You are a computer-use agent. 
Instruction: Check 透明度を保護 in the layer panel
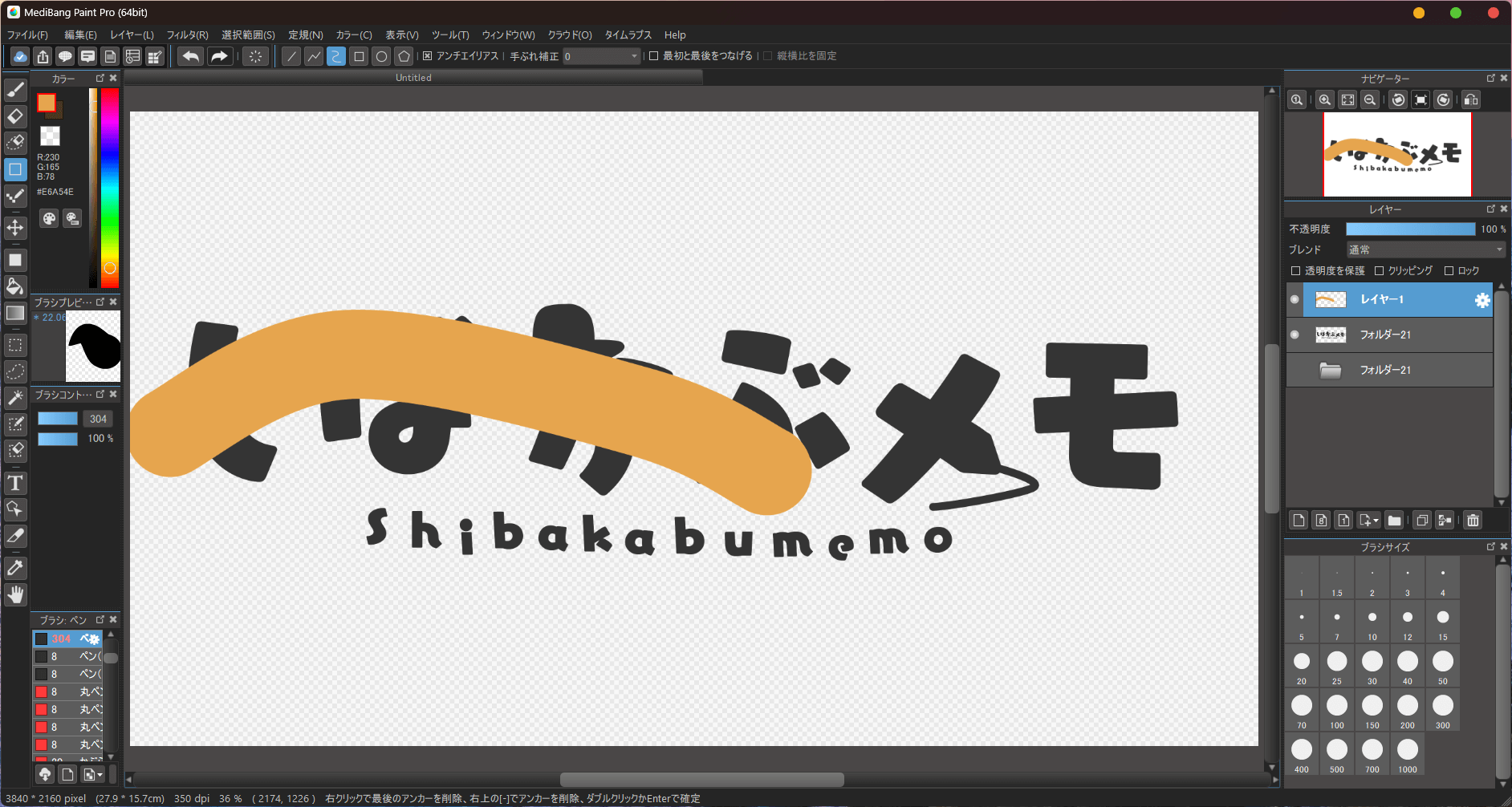point(1296,270)
